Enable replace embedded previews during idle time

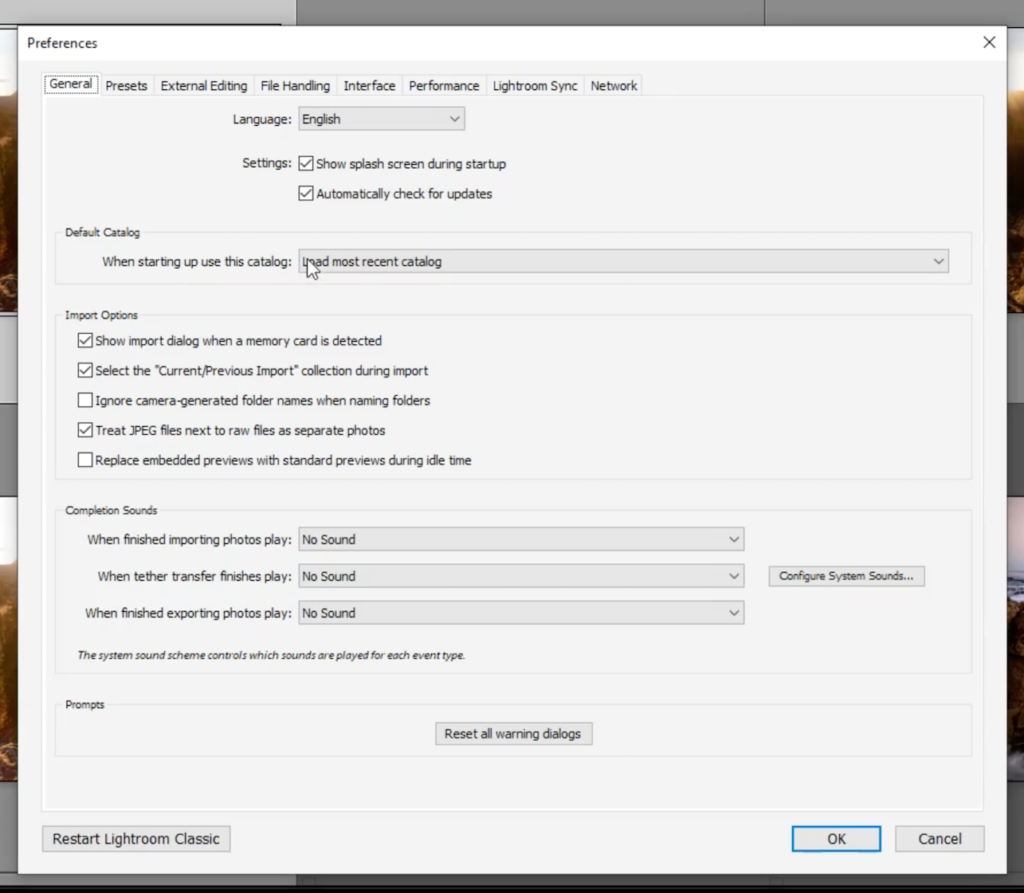pos(85,459)
